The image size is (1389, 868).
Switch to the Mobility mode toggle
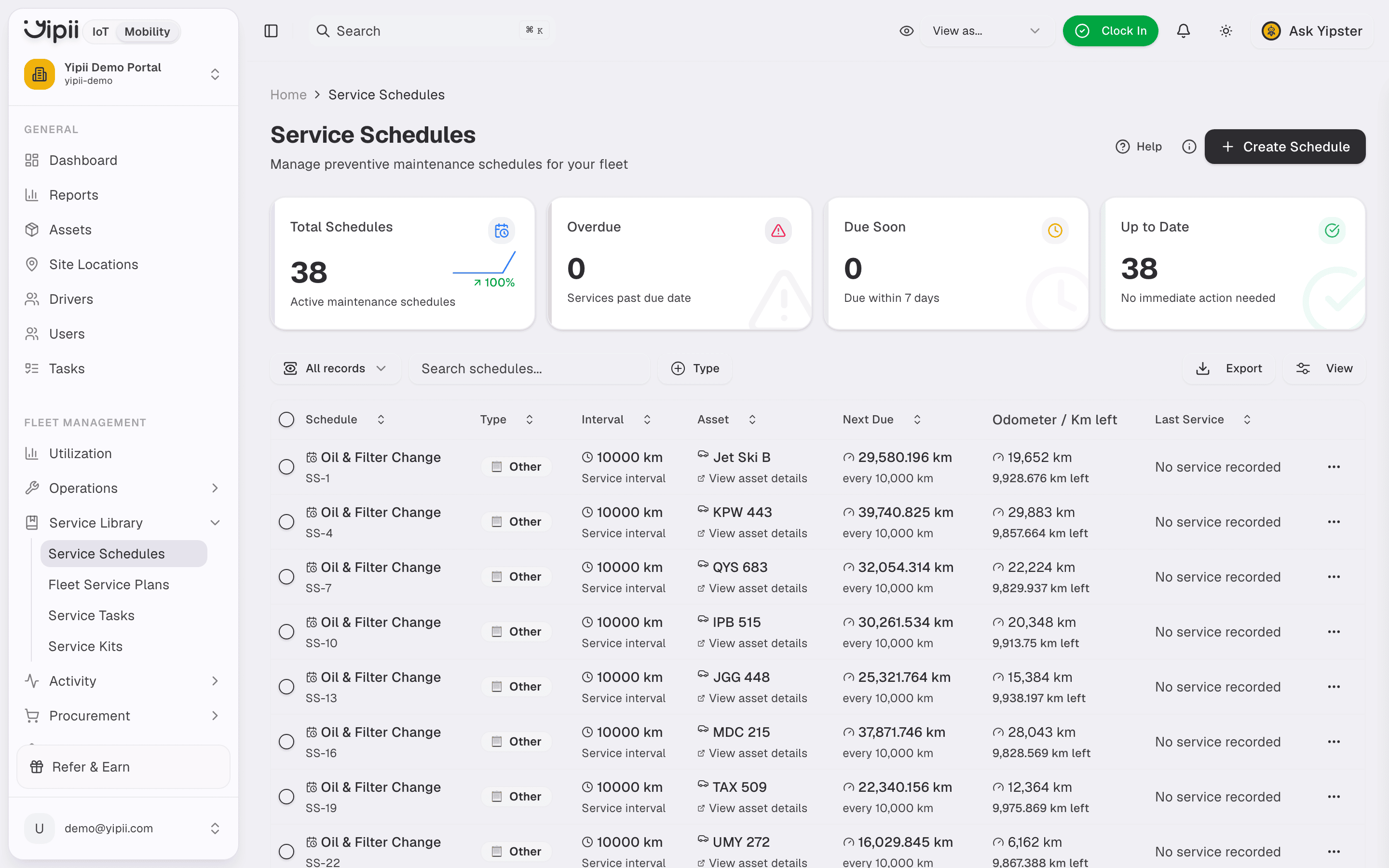tap(147, 31)
